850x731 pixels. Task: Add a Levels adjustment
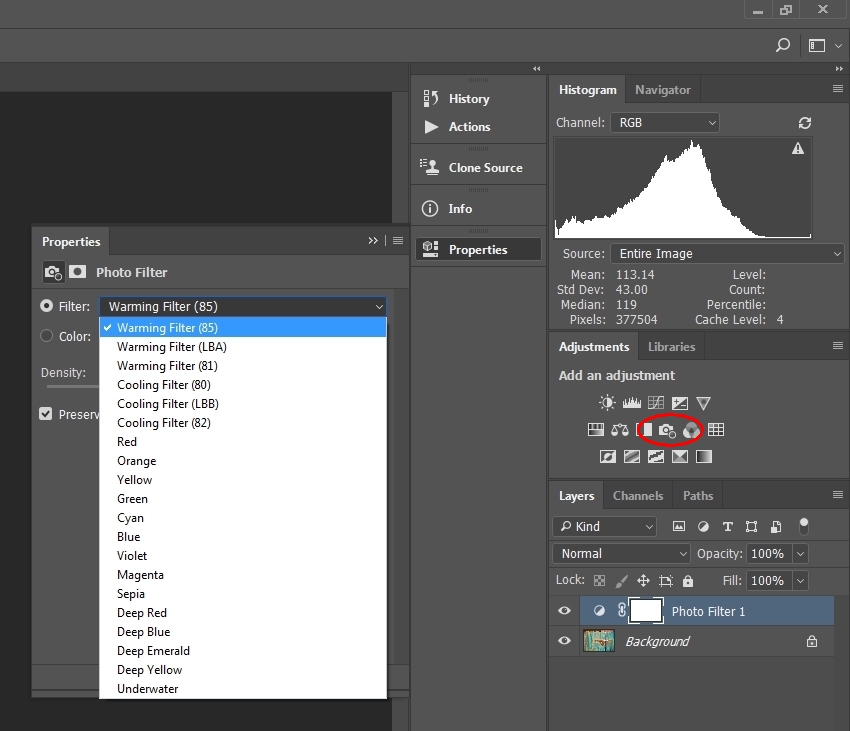(x=631, y=403)
